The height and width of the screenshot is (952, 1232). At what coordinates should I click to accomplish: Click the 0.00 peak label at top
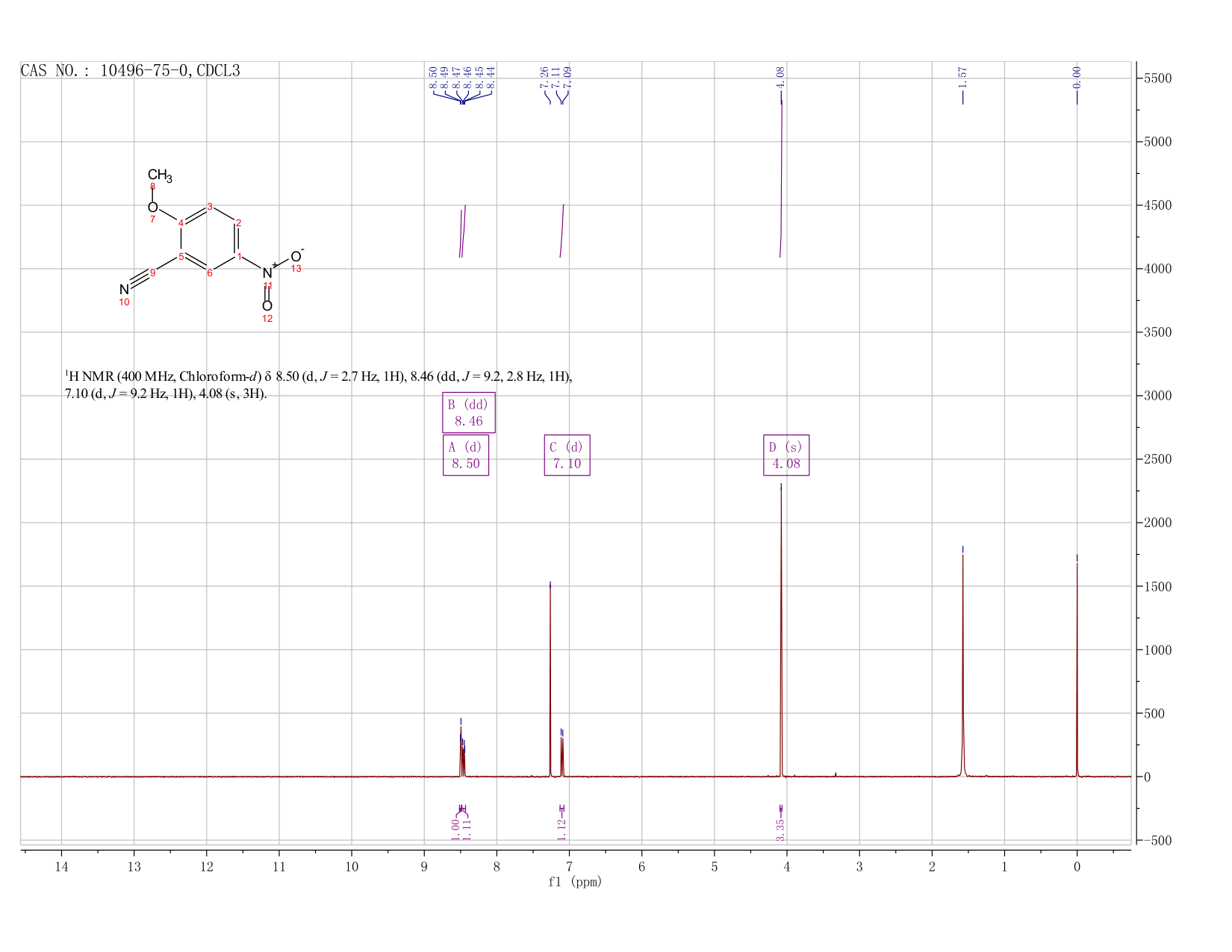pos(1077,75)
